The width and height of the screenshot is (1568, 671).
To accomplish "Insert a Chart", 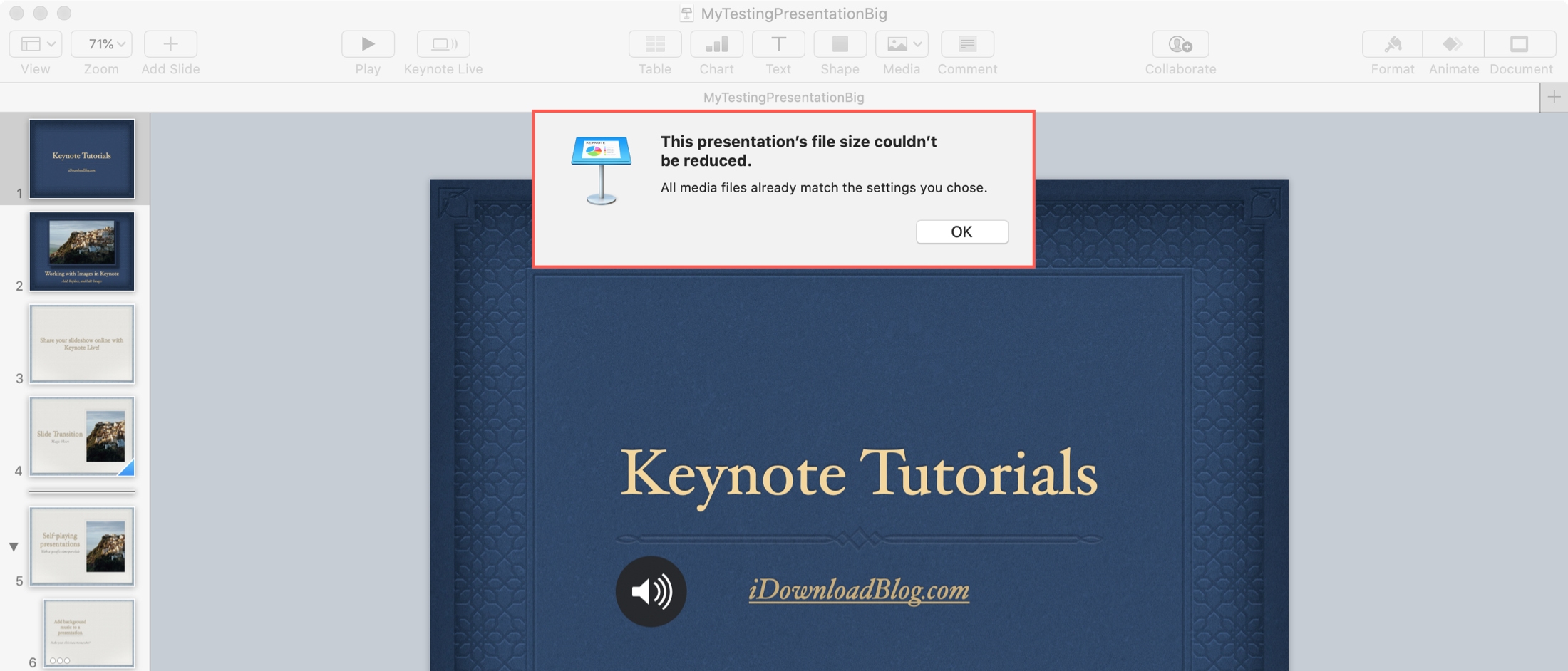I will point(716,44).
